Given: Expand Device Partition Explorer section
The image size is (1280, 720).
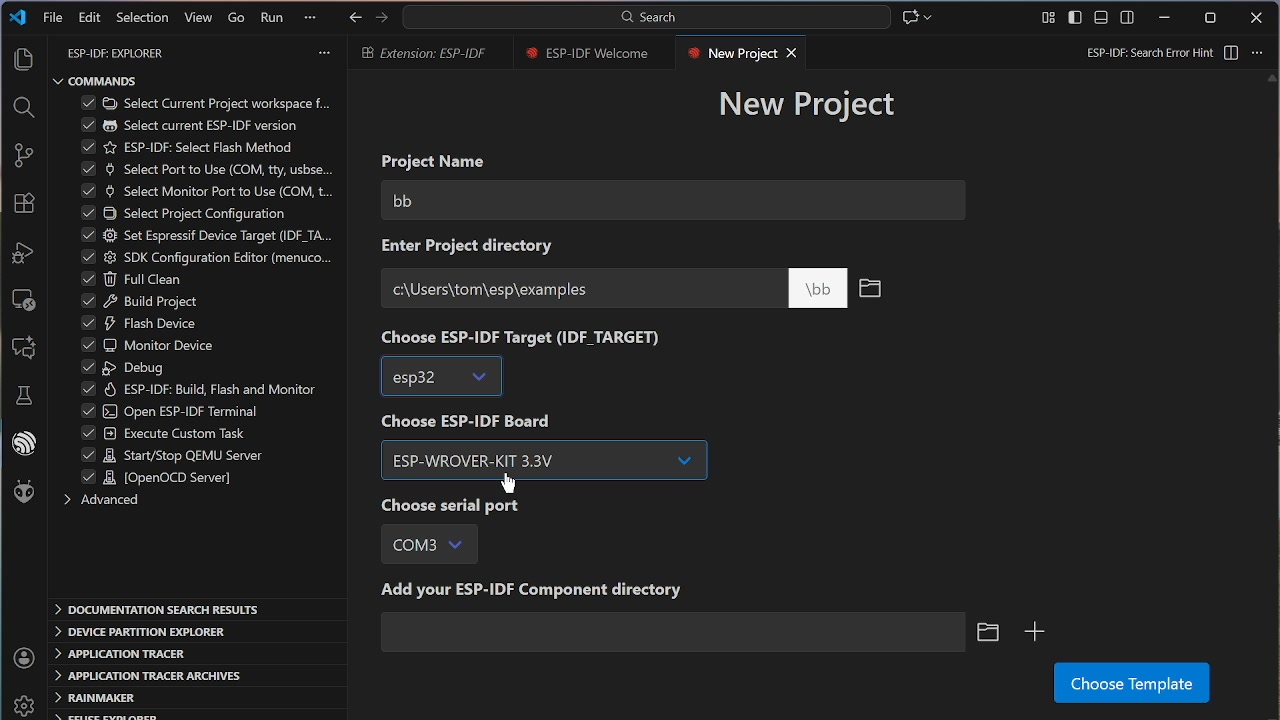Looking at the screenshot, I should (146, 632).
